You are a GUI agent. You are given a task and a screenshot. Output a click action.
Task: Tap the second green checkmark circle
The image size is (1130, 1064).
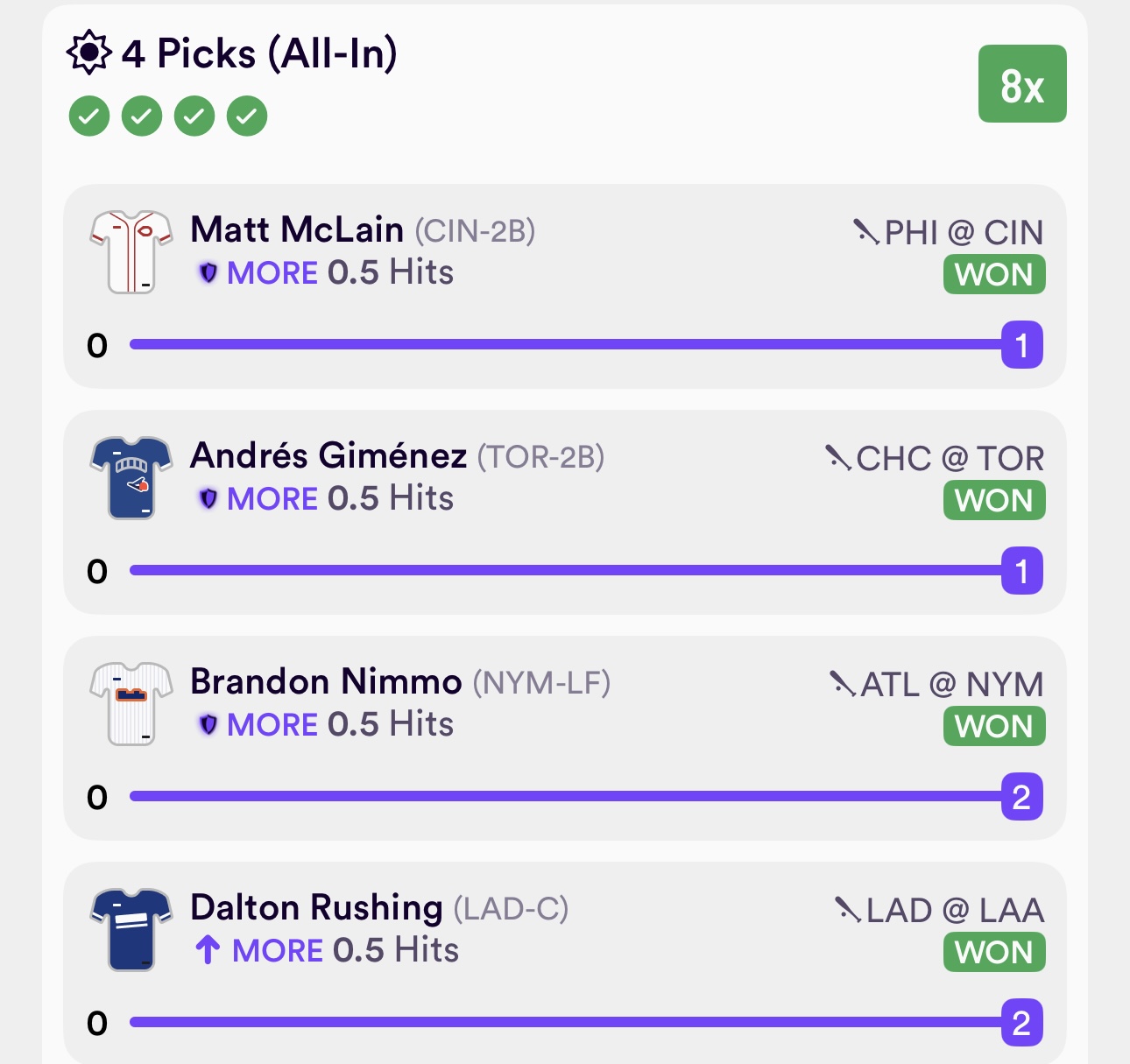tap(142, 116)
